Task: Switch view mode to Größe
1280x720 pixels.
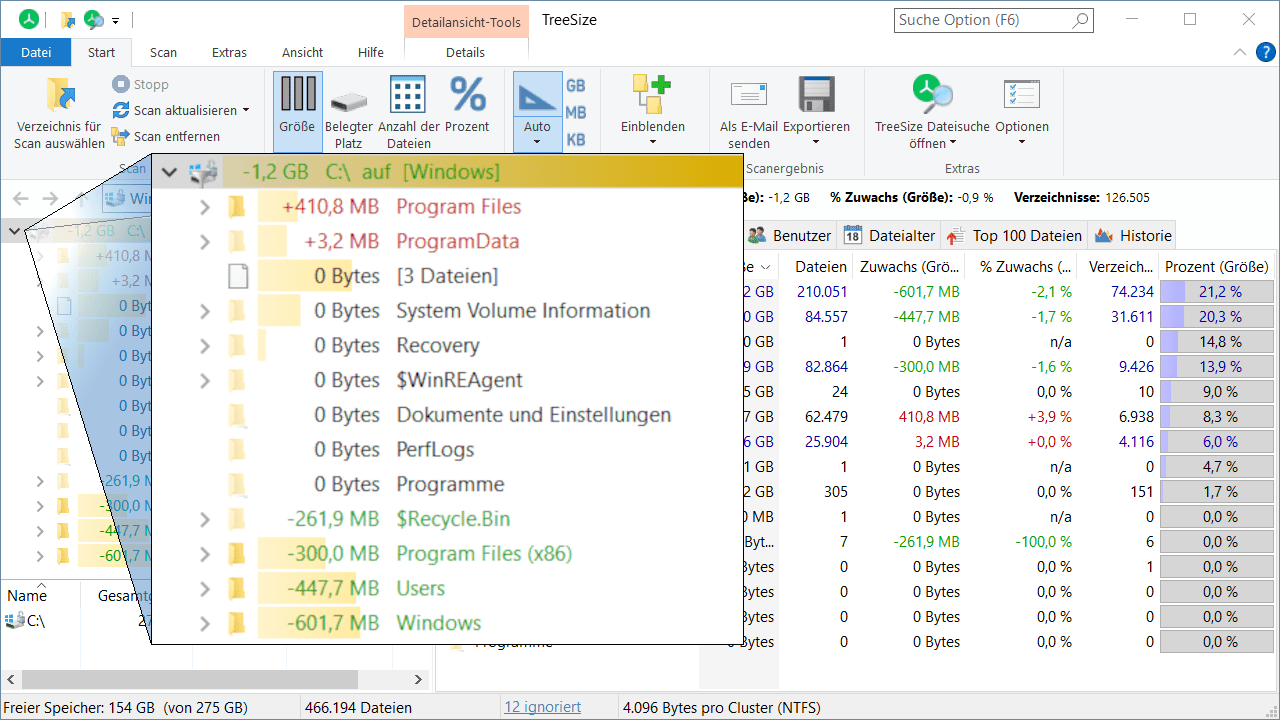Action: coord(298,112)
